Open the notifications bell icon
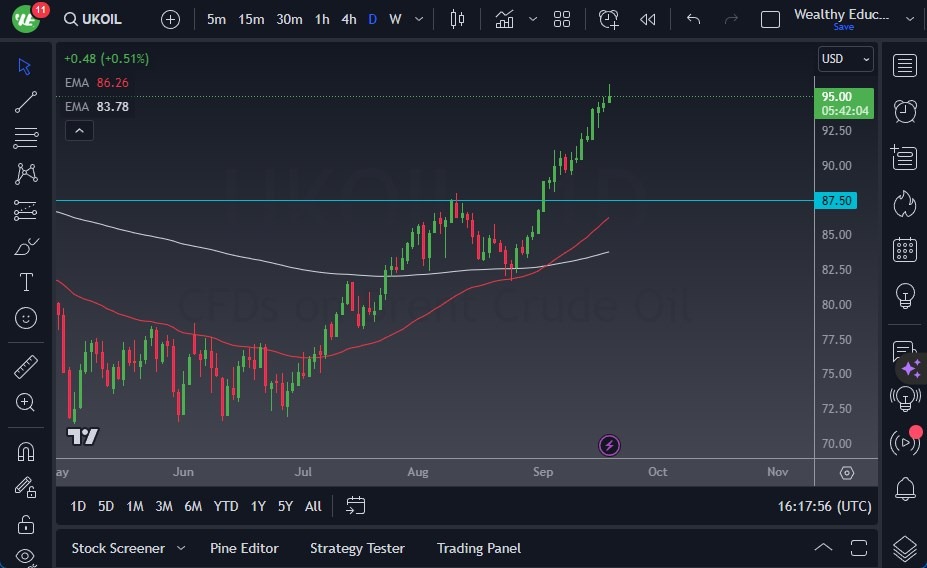 (x=905, y=489)
